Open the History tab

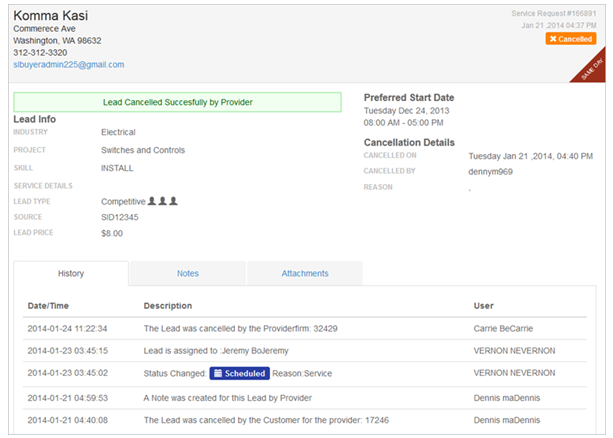point(71,273)
